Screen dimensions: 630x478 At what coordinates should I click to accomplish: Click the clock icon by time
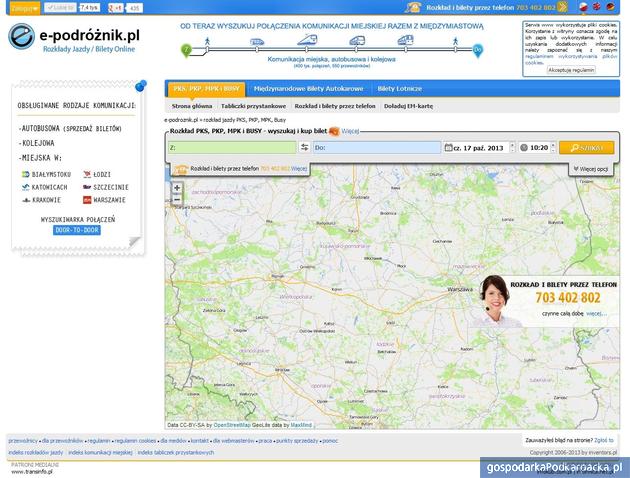click(x=524, y=148)
